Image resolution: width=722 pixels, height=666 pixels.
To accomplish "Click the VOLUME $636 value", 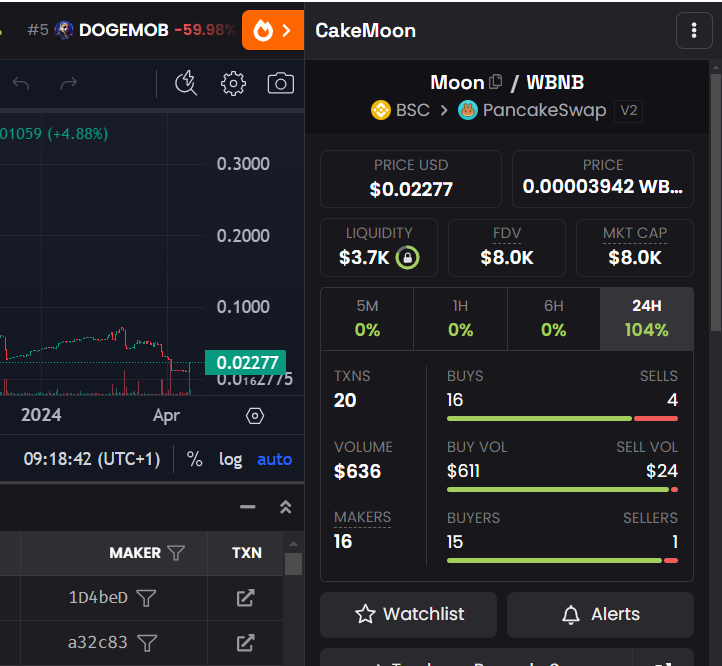I will pos(357,471).
